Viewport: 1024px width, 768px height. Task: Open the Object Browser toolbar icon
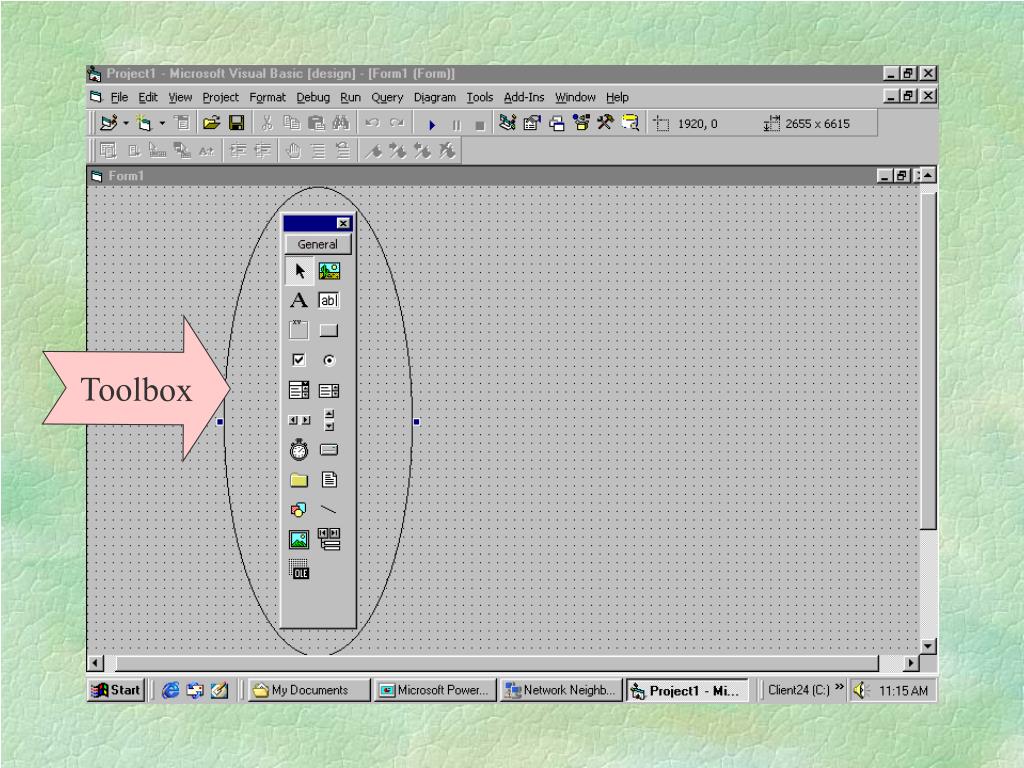(x=581, y=123)
